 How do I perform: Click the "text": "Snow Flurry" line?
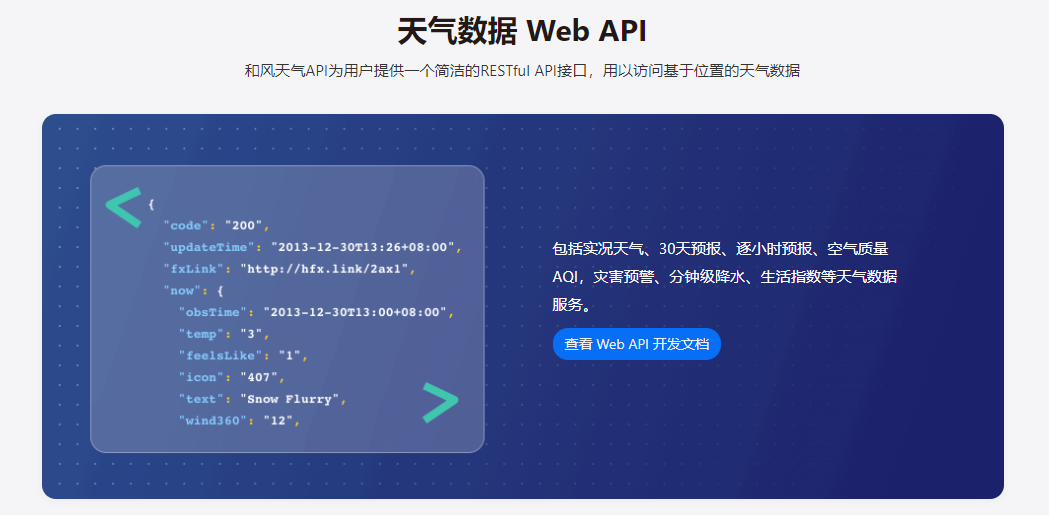262,399
